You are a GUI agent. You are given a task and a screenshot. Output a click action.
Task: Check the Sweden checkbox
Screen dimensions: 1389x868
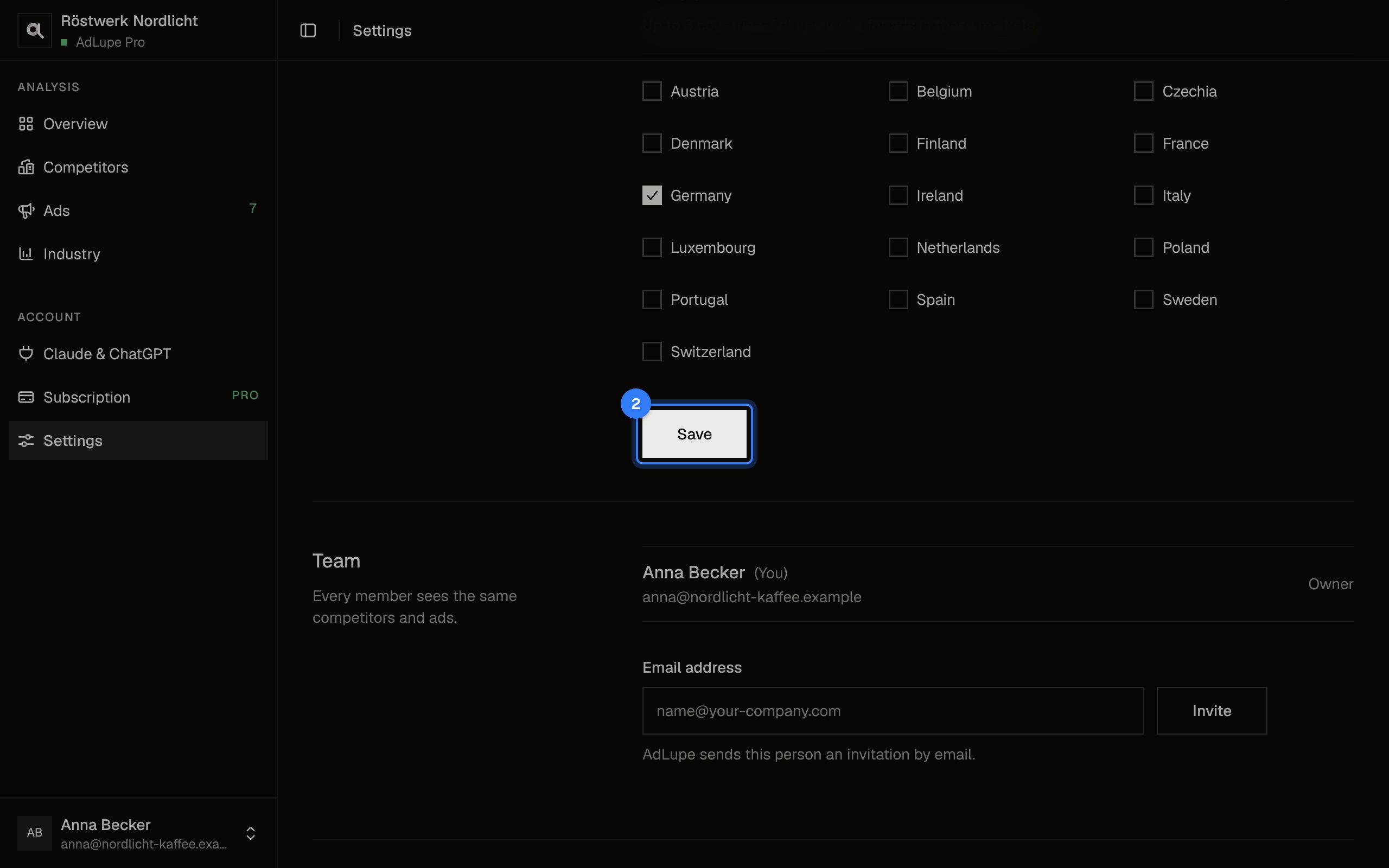click(x=1143, y=299)
